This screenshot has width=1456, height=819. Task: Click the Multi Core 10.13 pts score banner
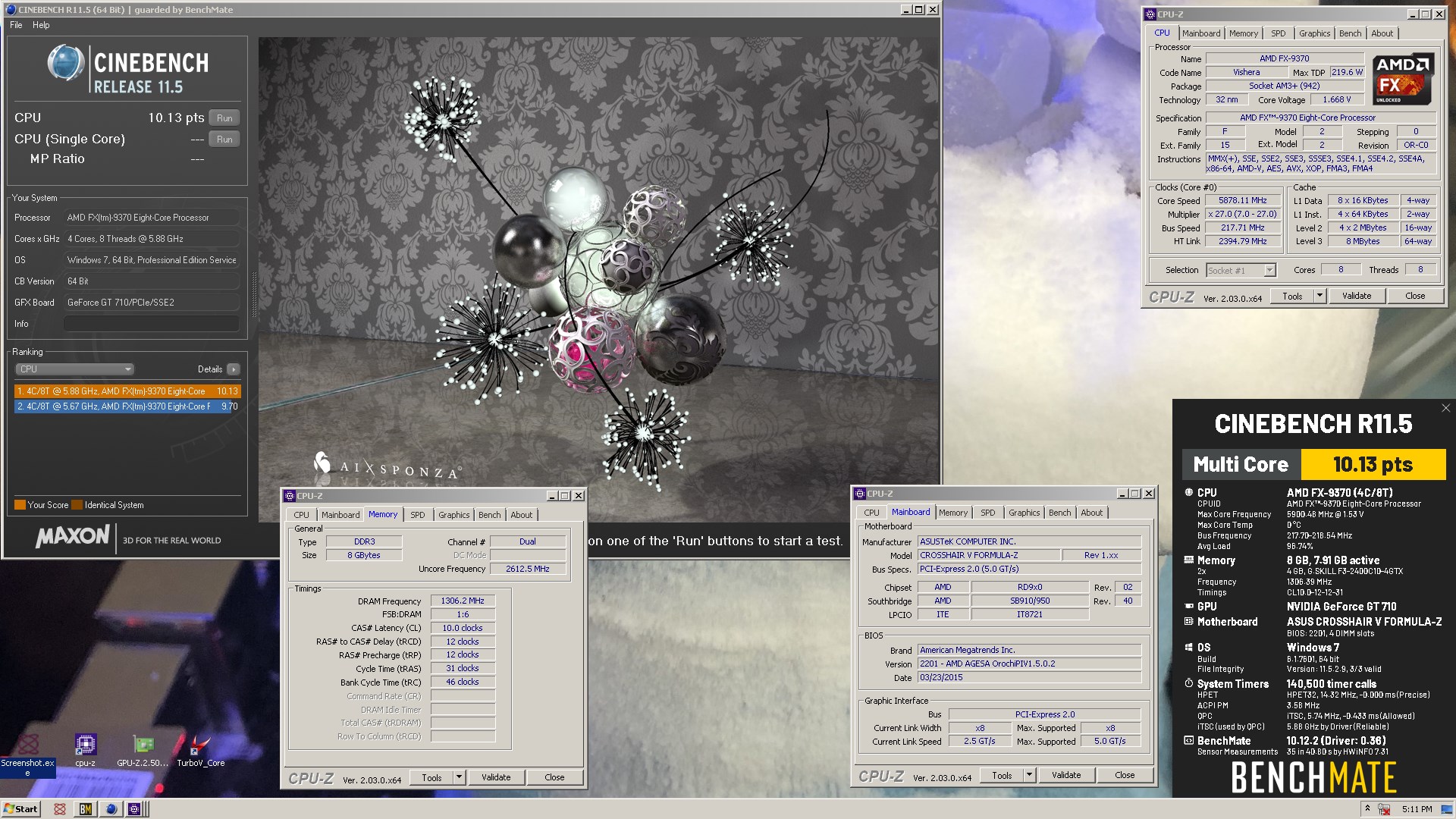point(1314,465)
